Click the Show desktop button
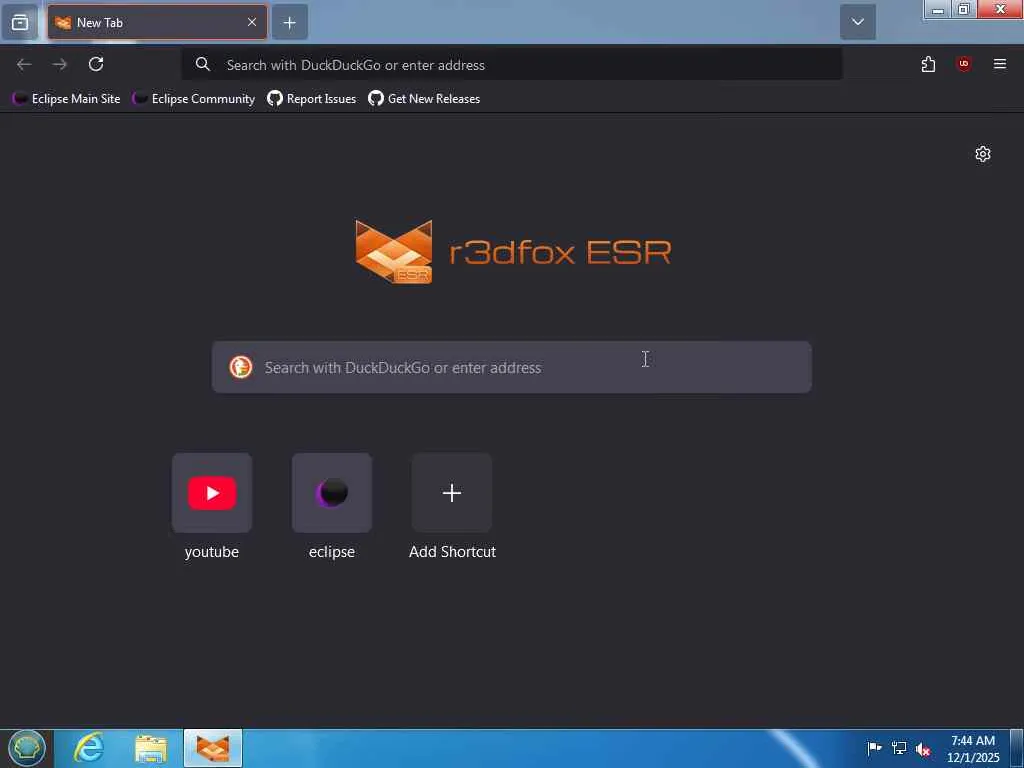The image size is (1024, 768). pos(1017,748)
